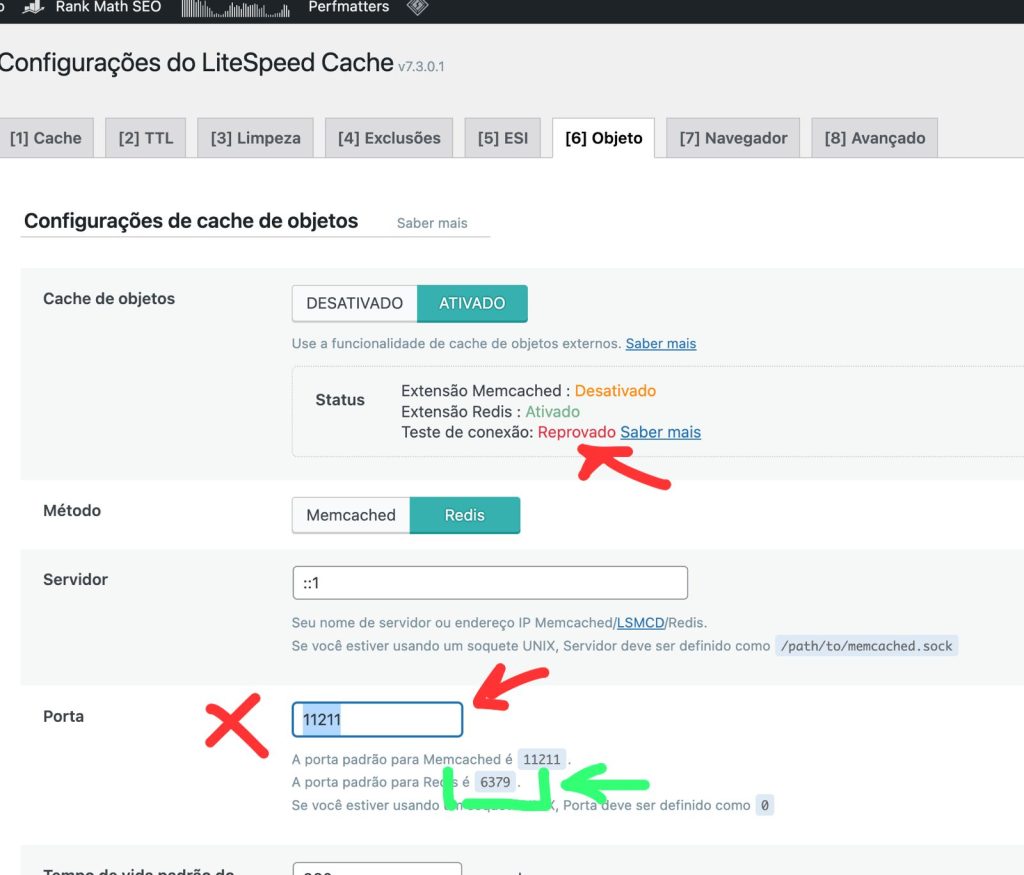Click the Servidor input field
This screenshot has width=1024, height=875.
point(489,583)
